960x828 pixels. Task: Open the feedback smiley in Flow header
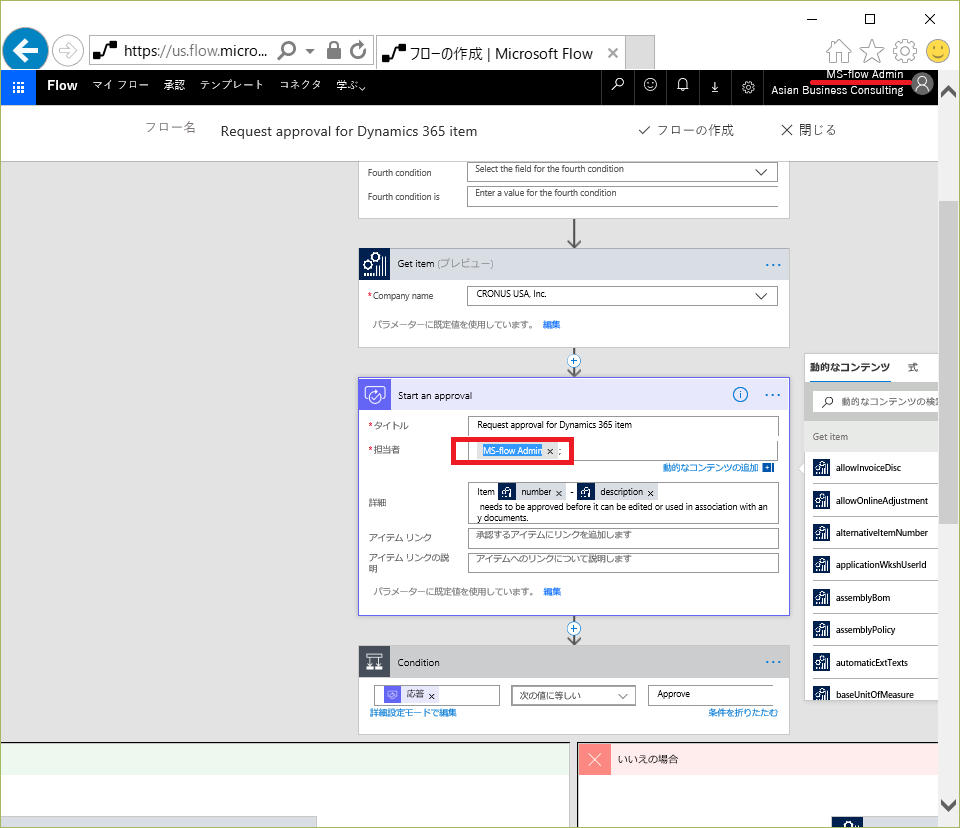pos(650,85)
